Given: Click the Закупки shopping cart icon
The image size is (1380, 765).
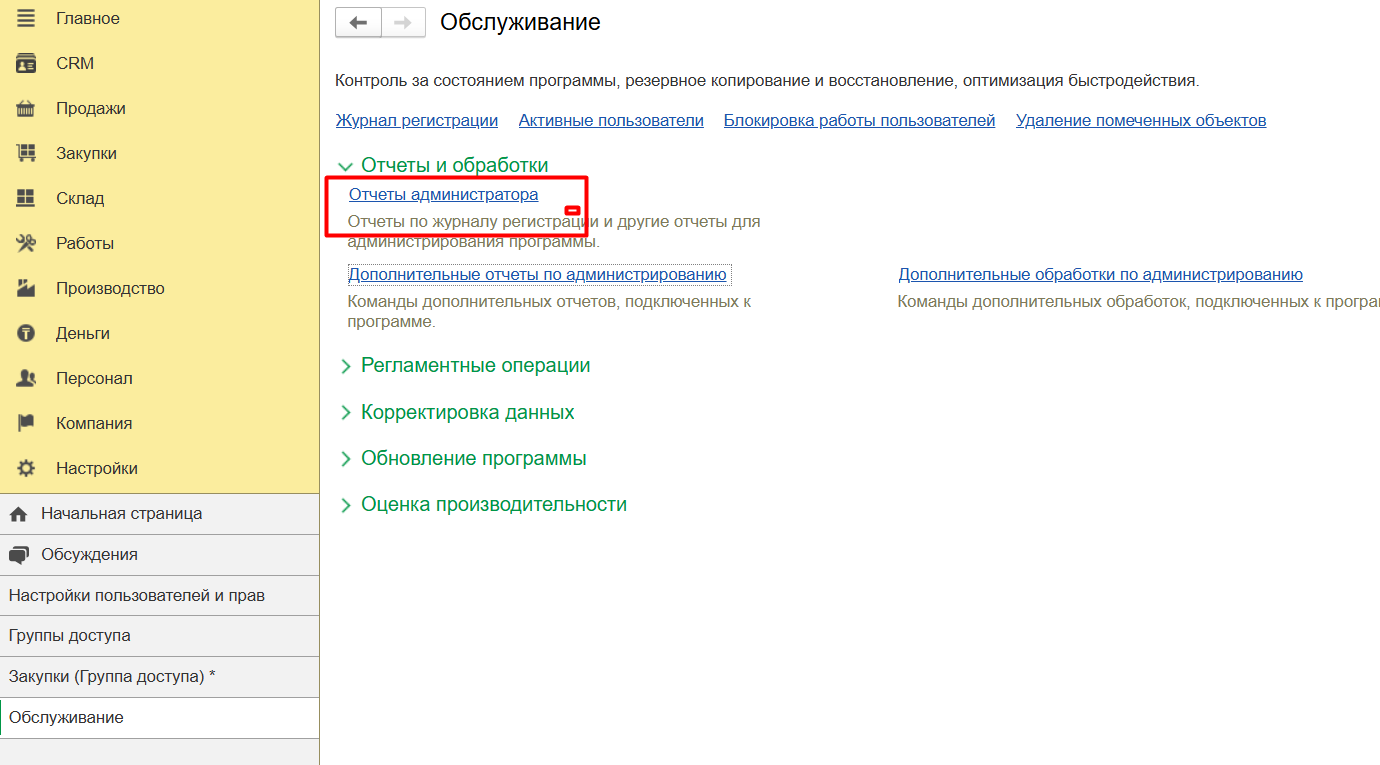Looking at the screenshot, I should pyautogui.click(x=26, y=154).
